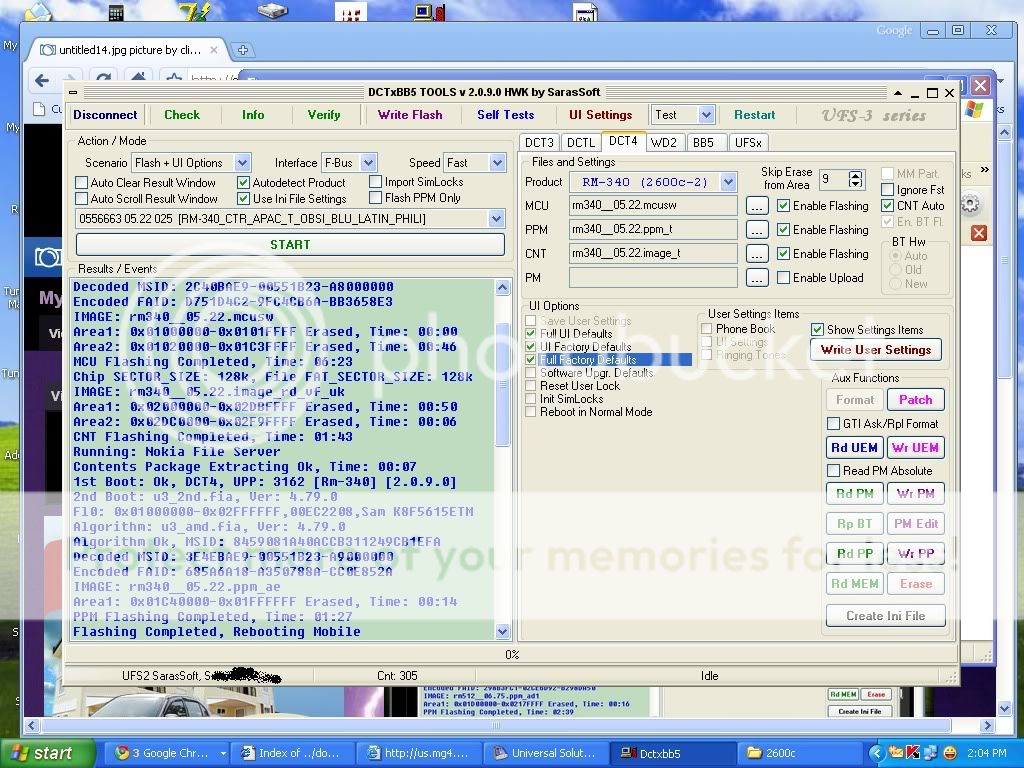Click results log scrollbar up arrow
Image resolution: width=1024 pixels, height=768 pixels.
point(502,287)
